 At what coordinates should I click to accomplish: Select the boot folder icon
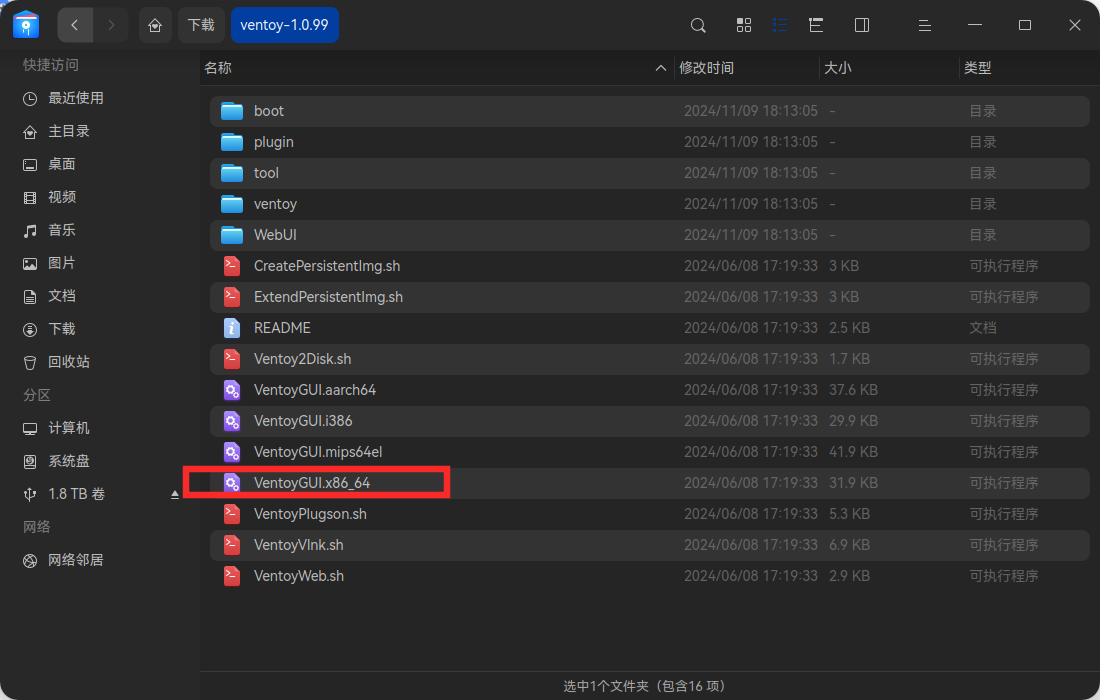[232, 111]
